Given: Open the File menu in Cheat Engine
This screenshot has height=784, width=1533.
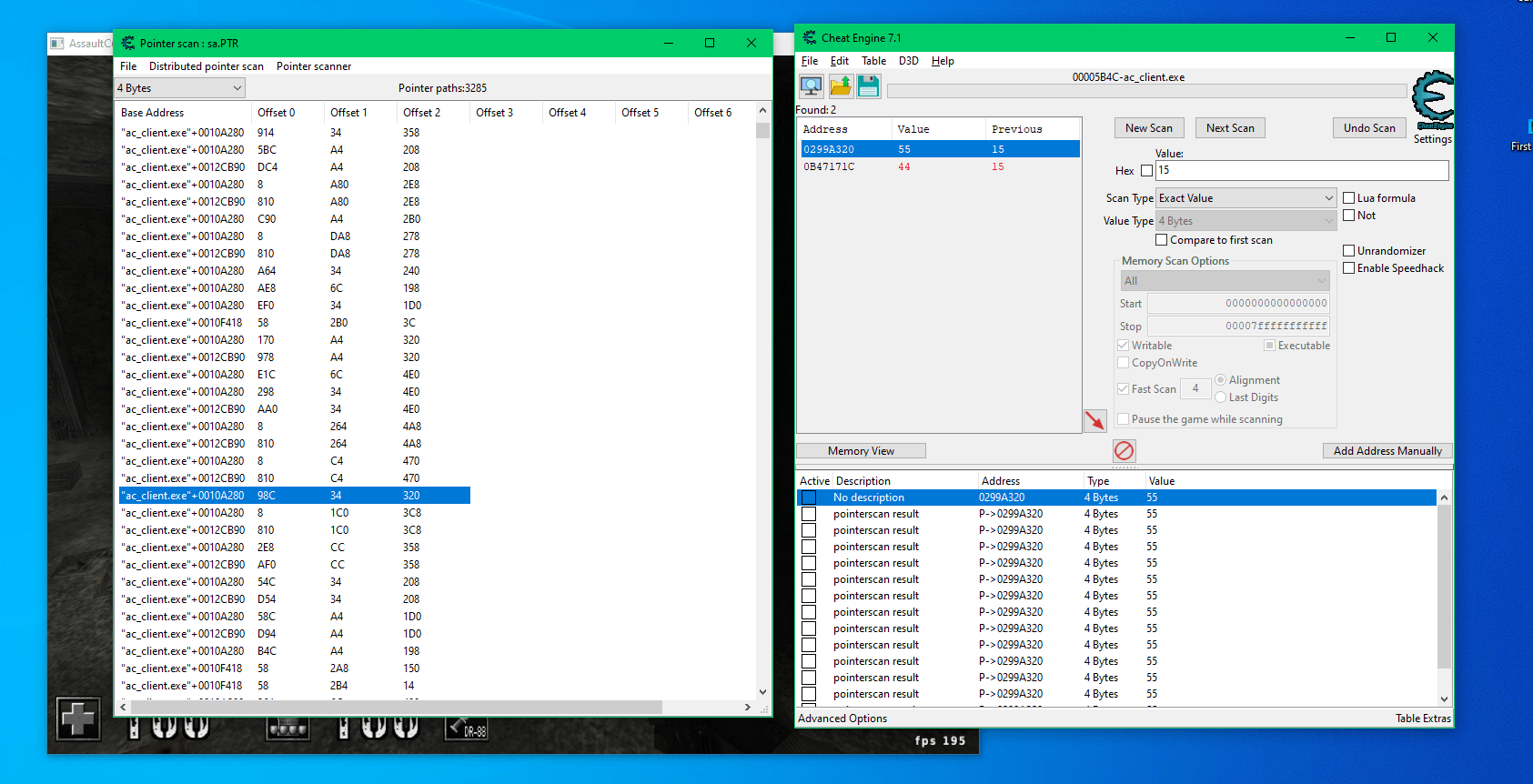Looking at the screenshot, I should pos(809,61).
